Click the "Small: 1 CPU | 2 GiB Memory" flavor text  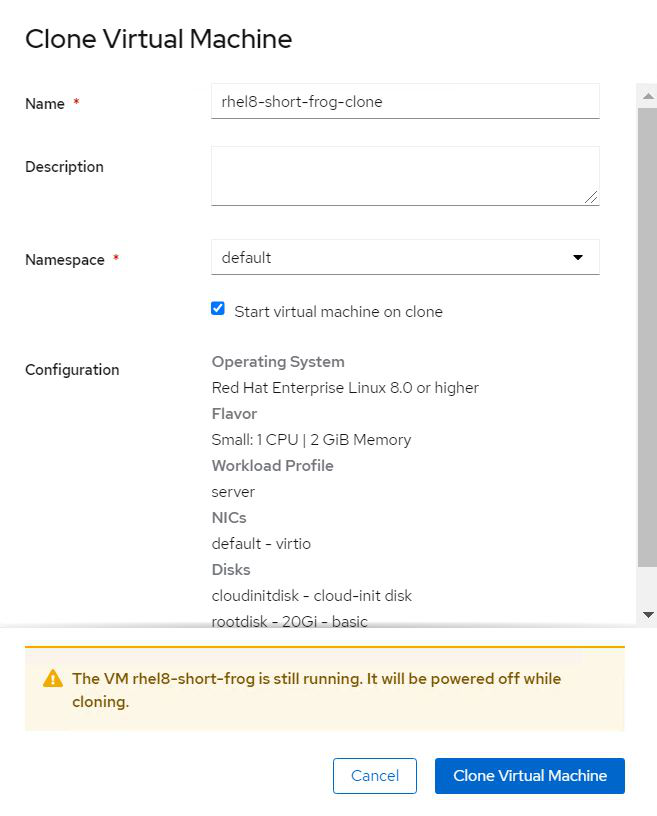pos(311,440)
